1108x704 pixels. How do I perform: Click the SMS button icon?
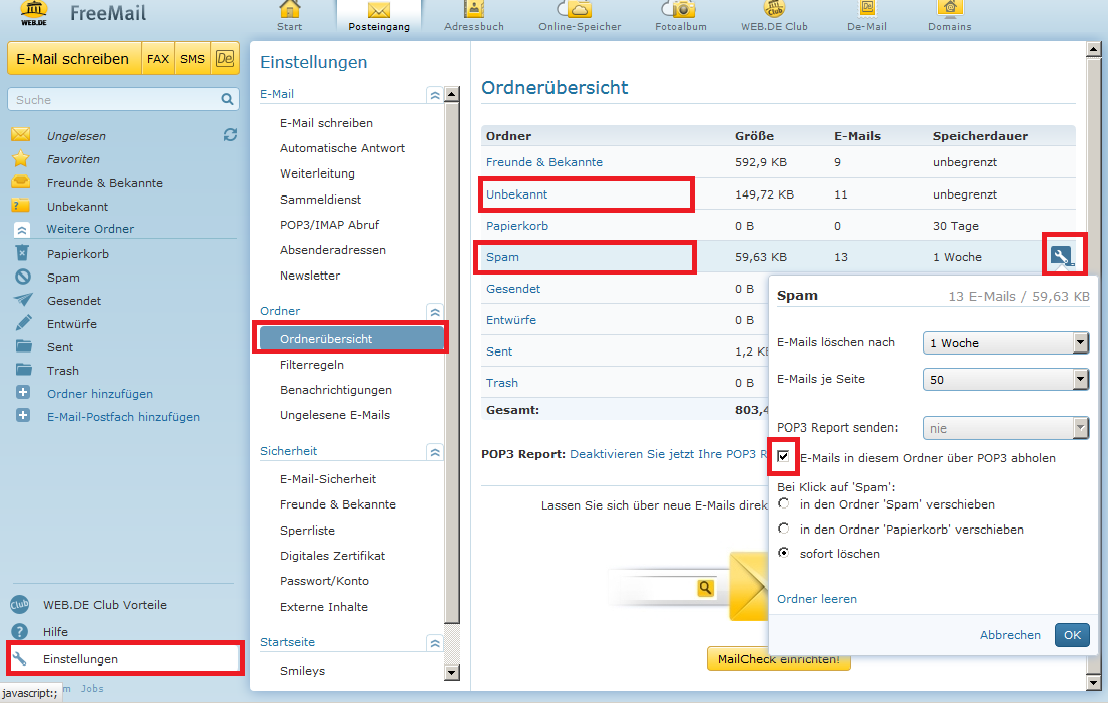tap(192, 59)
